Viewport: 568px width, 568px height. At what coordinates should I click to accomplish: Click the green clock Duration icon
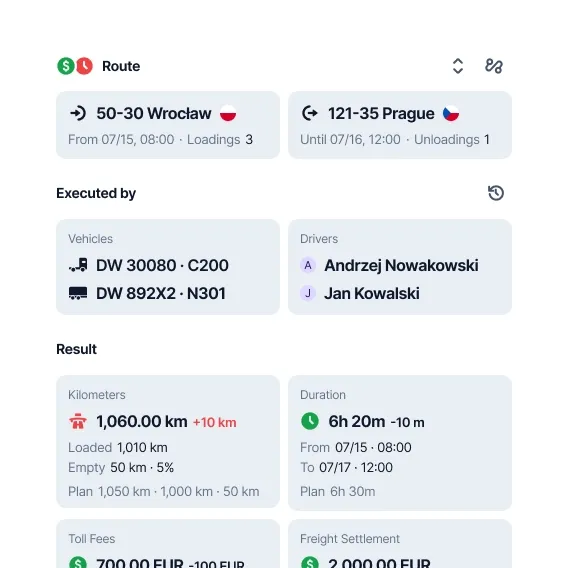click(x=310, y=421)
